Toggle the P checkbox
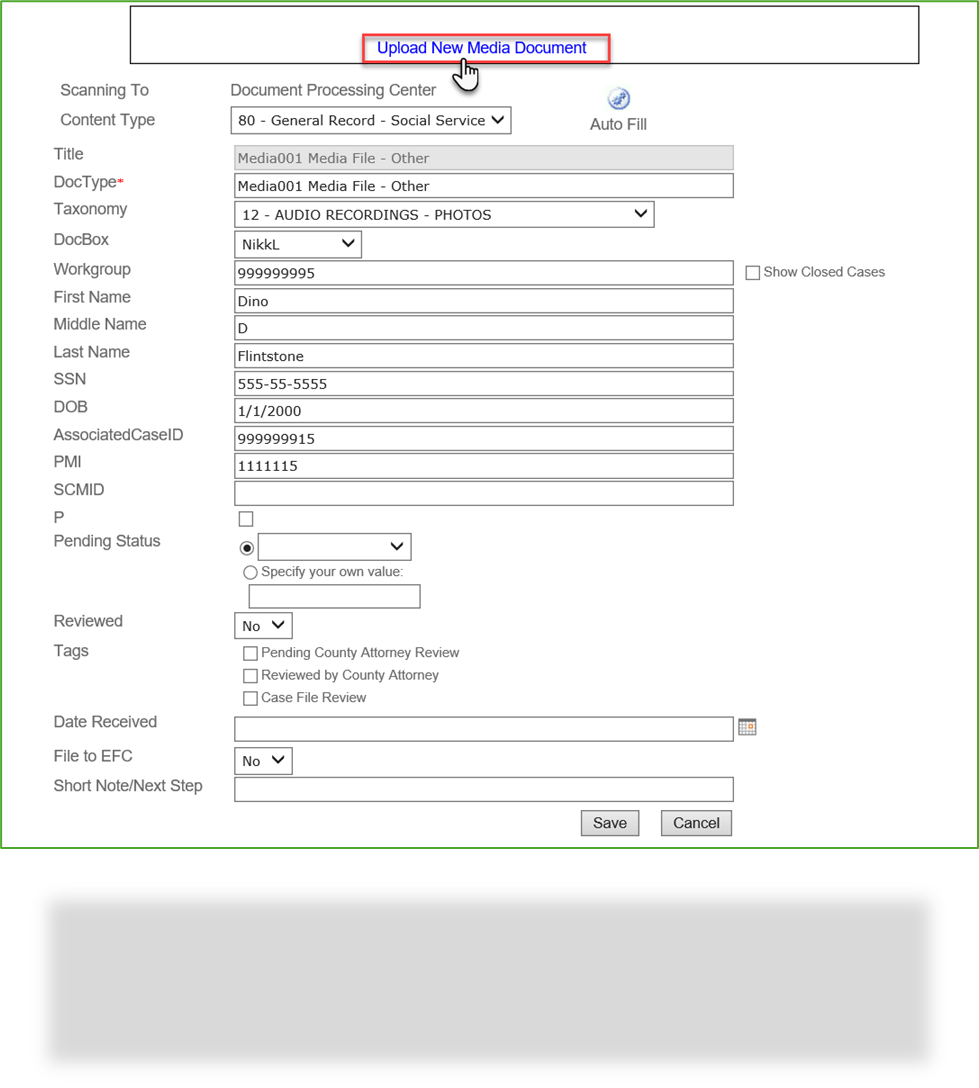979x1088 pixels. pos(246,518)
